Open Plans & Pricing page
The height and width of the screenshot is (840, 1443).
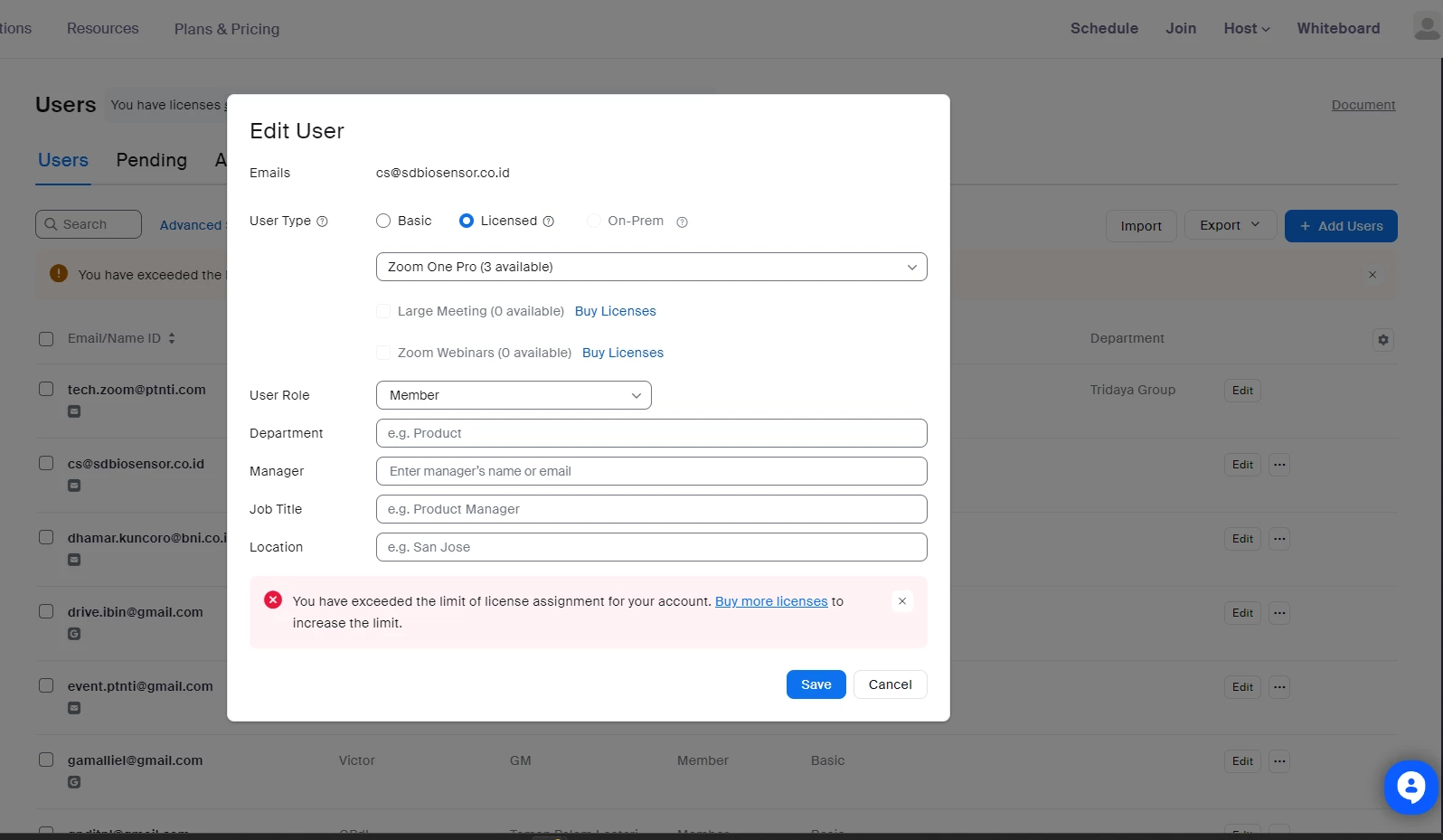point(227,29)
